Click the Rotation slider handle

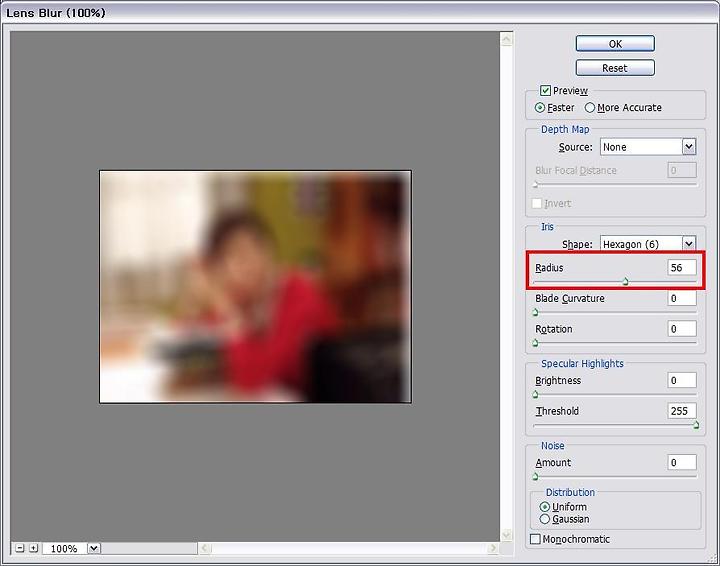[535, 342]
